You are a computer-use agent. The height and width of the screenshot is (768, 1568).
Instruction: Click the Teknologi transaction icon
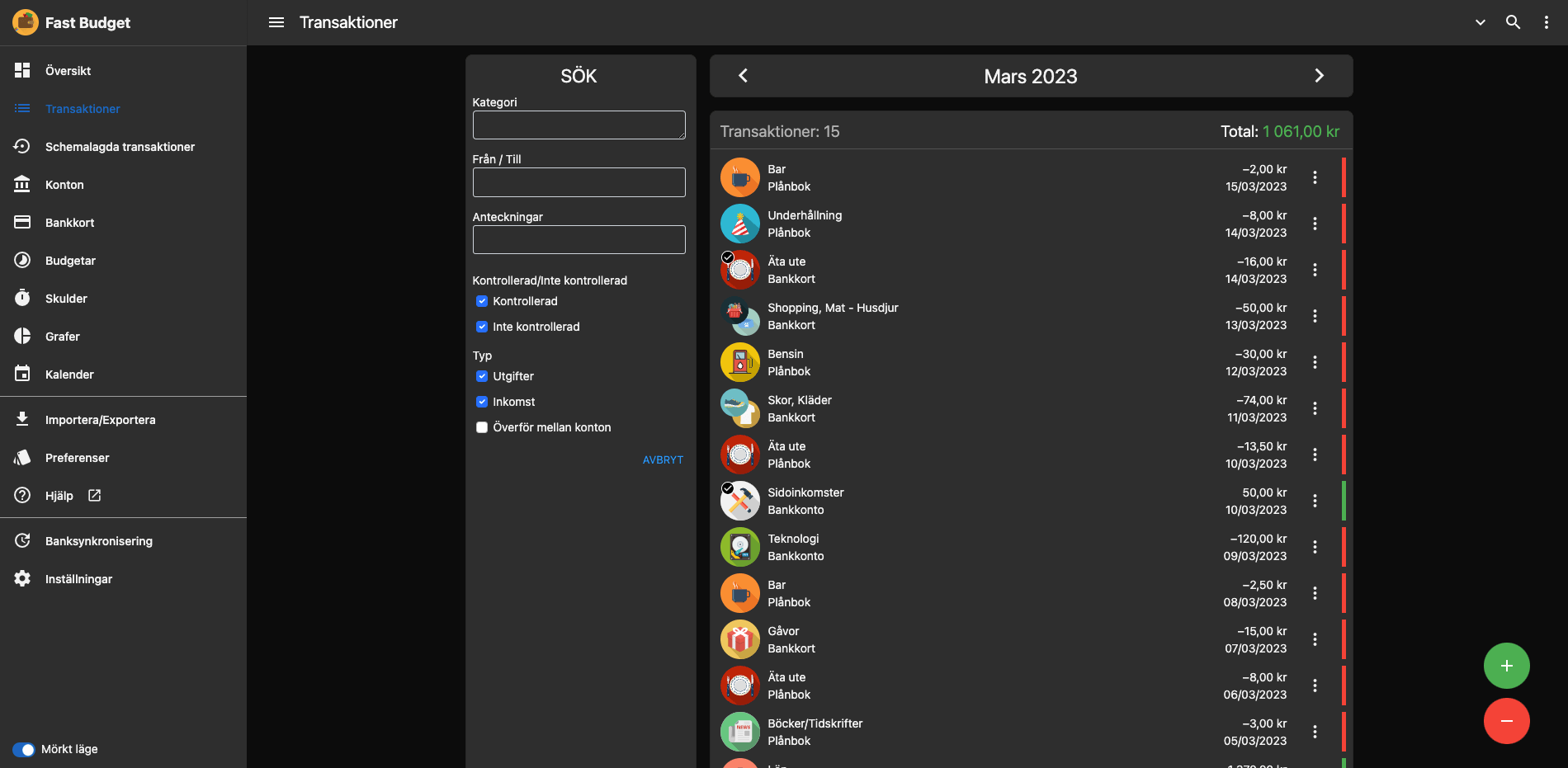point(740,547)
